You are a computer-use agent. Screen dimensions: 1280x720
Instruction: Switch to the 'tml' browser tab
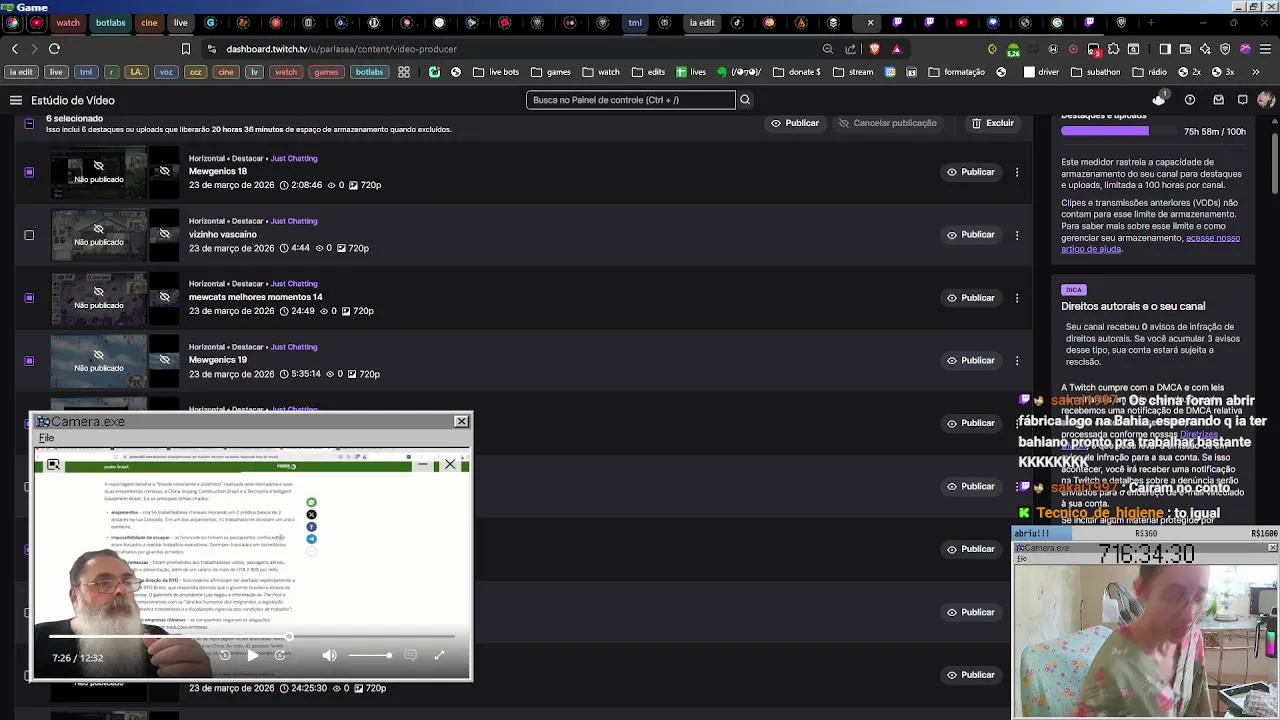tap(635, 22)
